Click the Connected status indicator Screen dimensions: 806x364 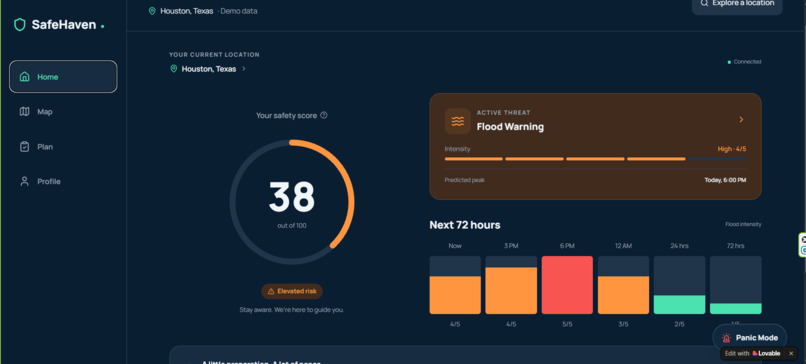click(744, 62)
